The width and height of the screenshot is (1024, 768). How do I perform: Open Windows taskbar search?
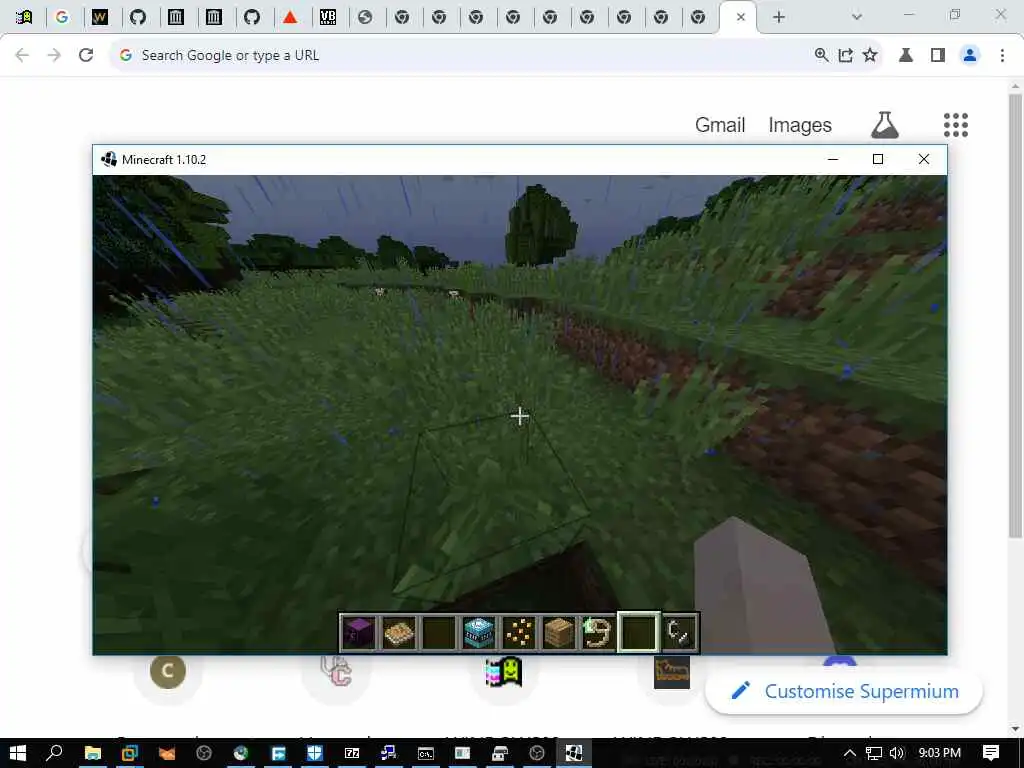(55, 753)
